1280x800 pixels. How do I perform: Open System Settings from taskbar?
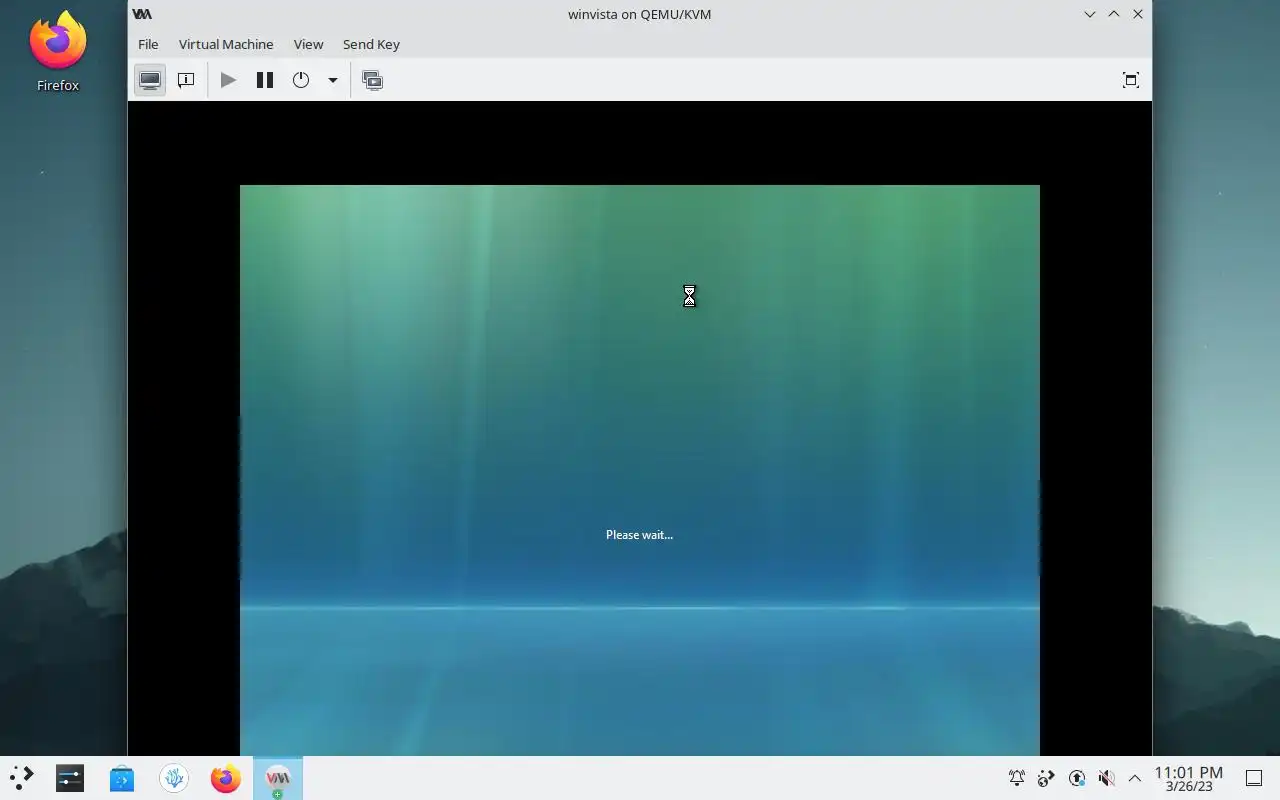(x=70, y=778)
